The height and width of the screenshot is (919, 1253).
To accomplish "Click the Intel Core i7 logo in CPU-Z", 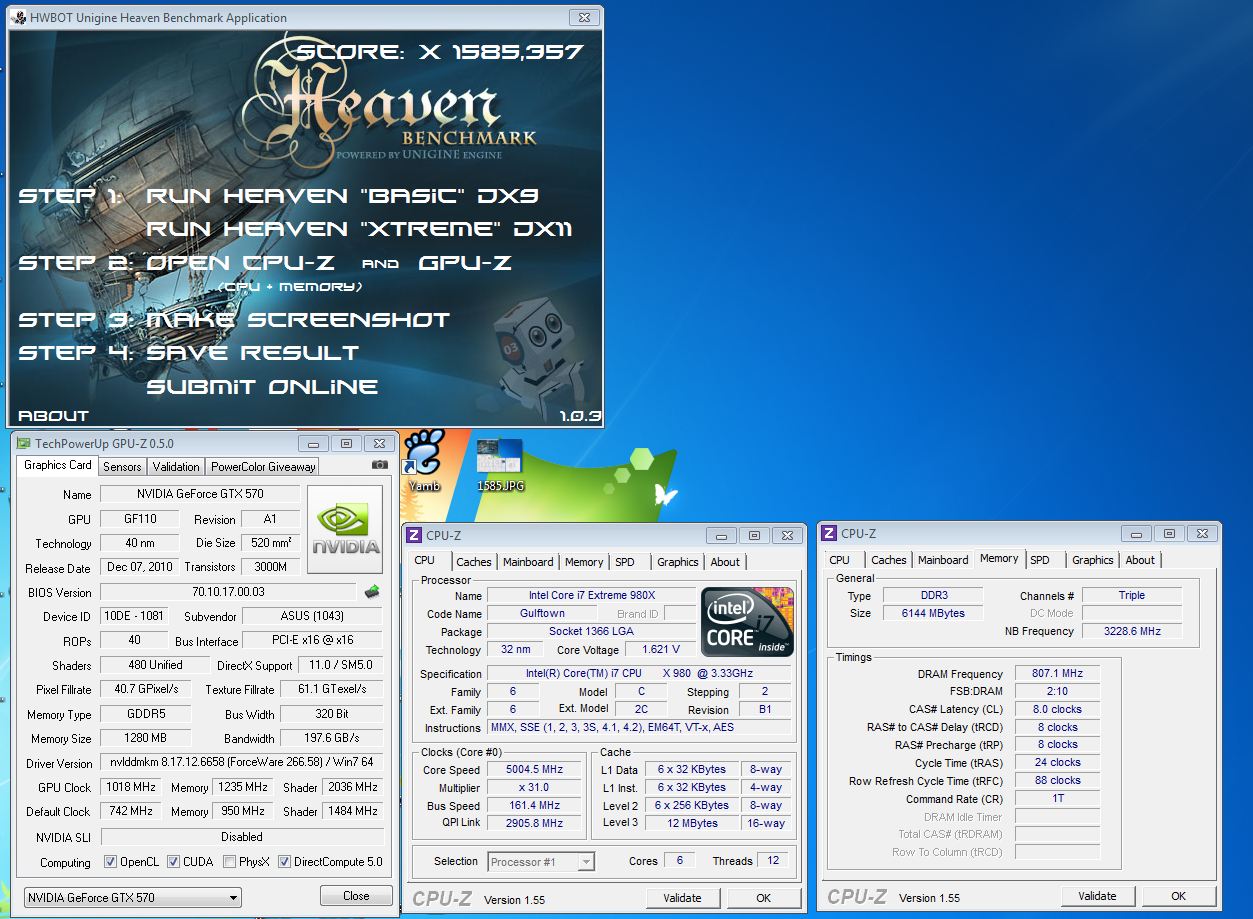I will pos(747,620).
